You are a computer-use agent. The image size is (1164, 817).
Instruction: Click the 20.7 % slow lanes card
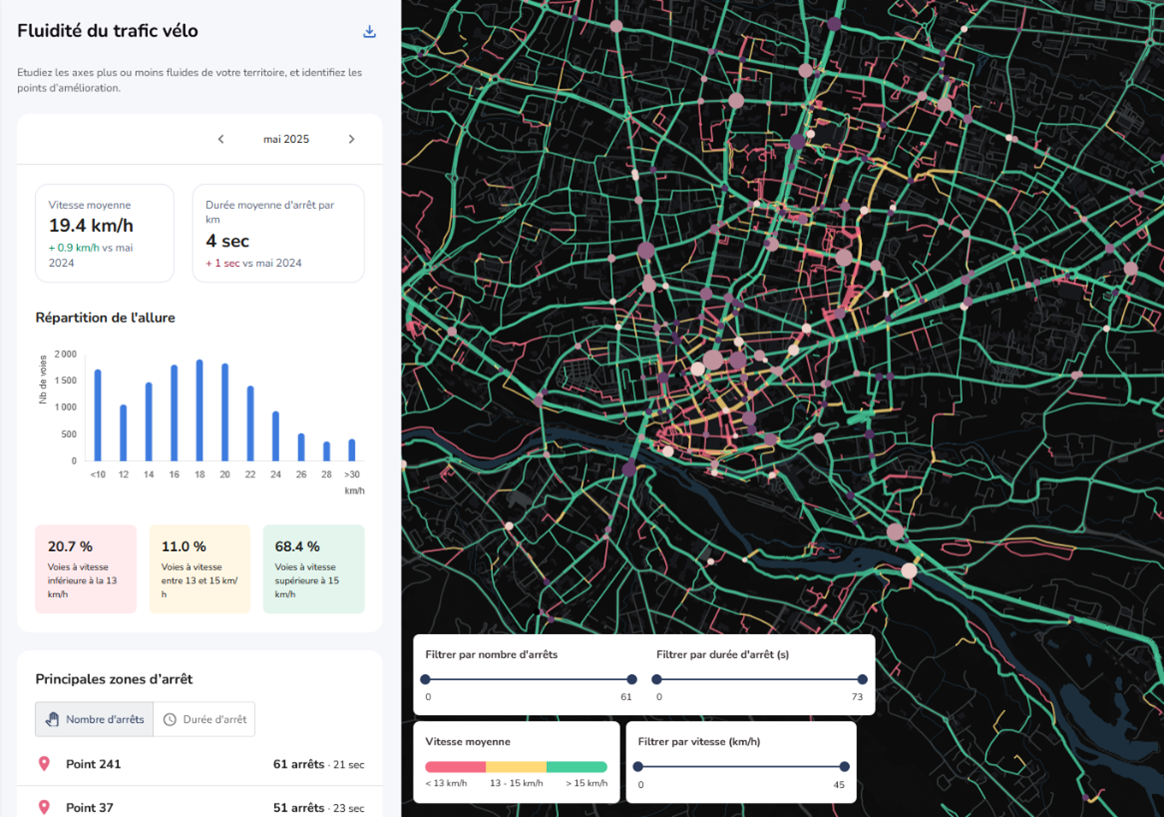pyautogui.click(x=86, y=568)
